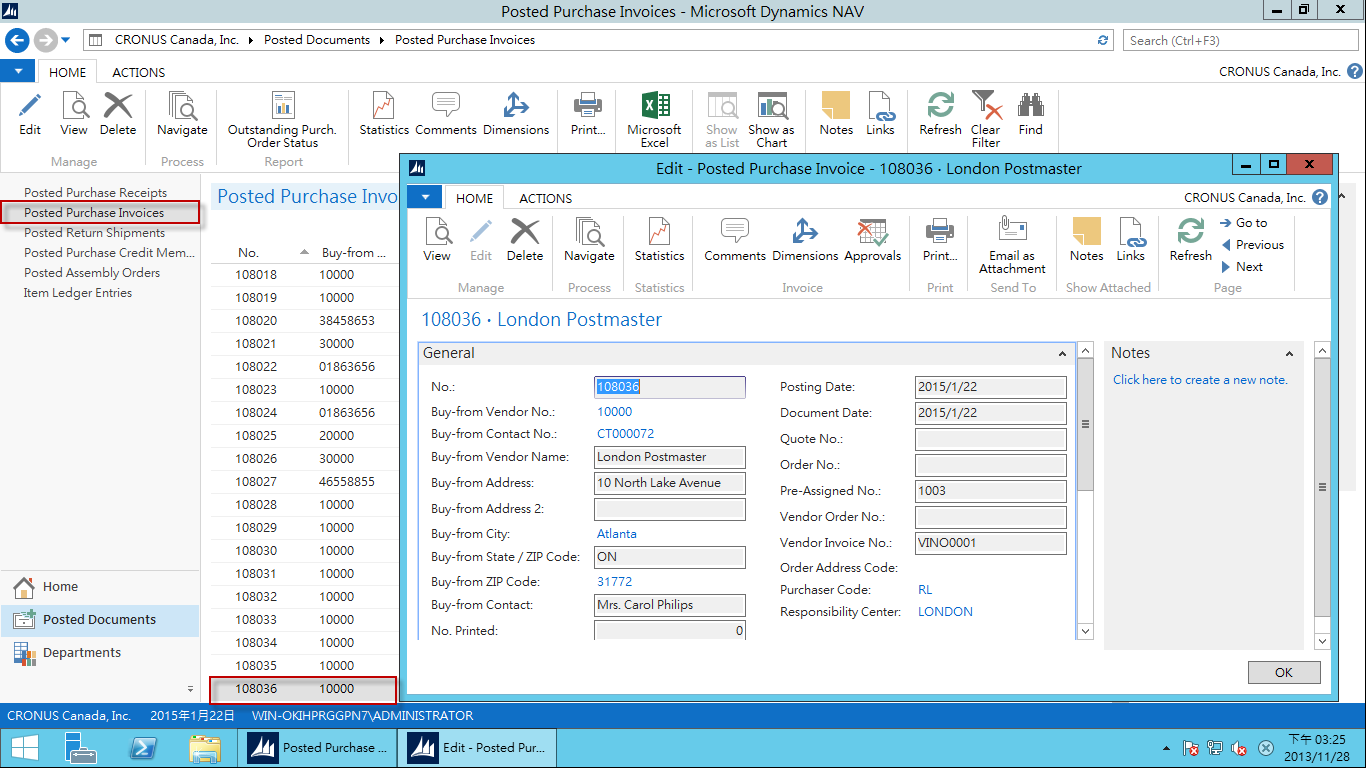
Task: Open application menu dropdown in invoice dialog
Action: 425,198
